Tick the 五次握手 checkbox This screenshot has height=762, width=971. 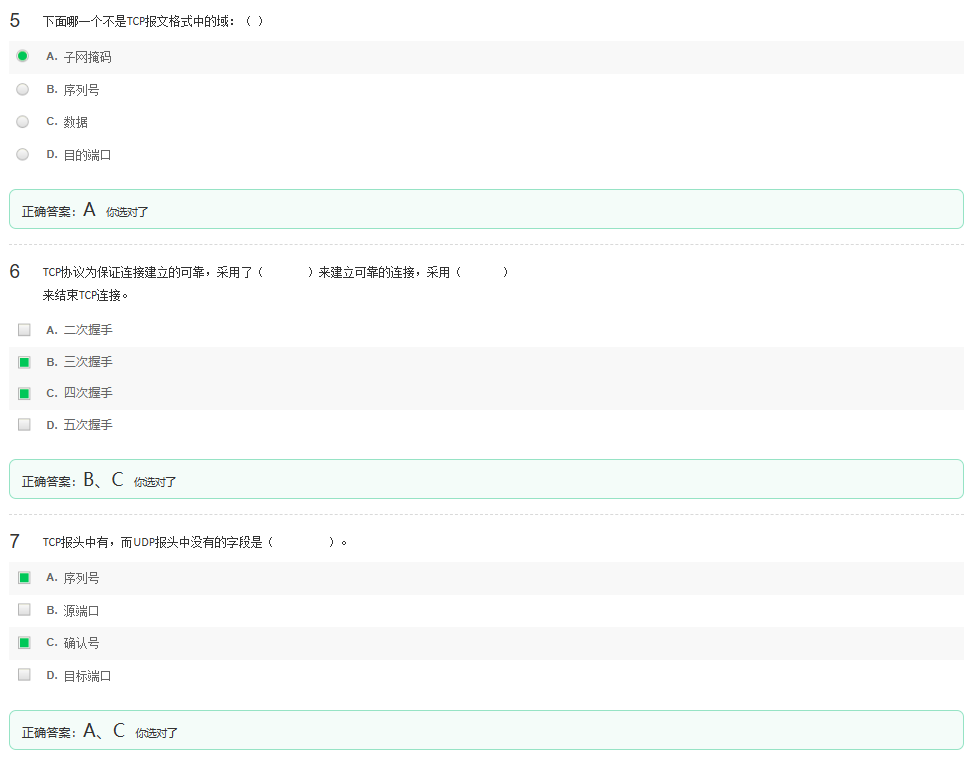coord(24,425)
